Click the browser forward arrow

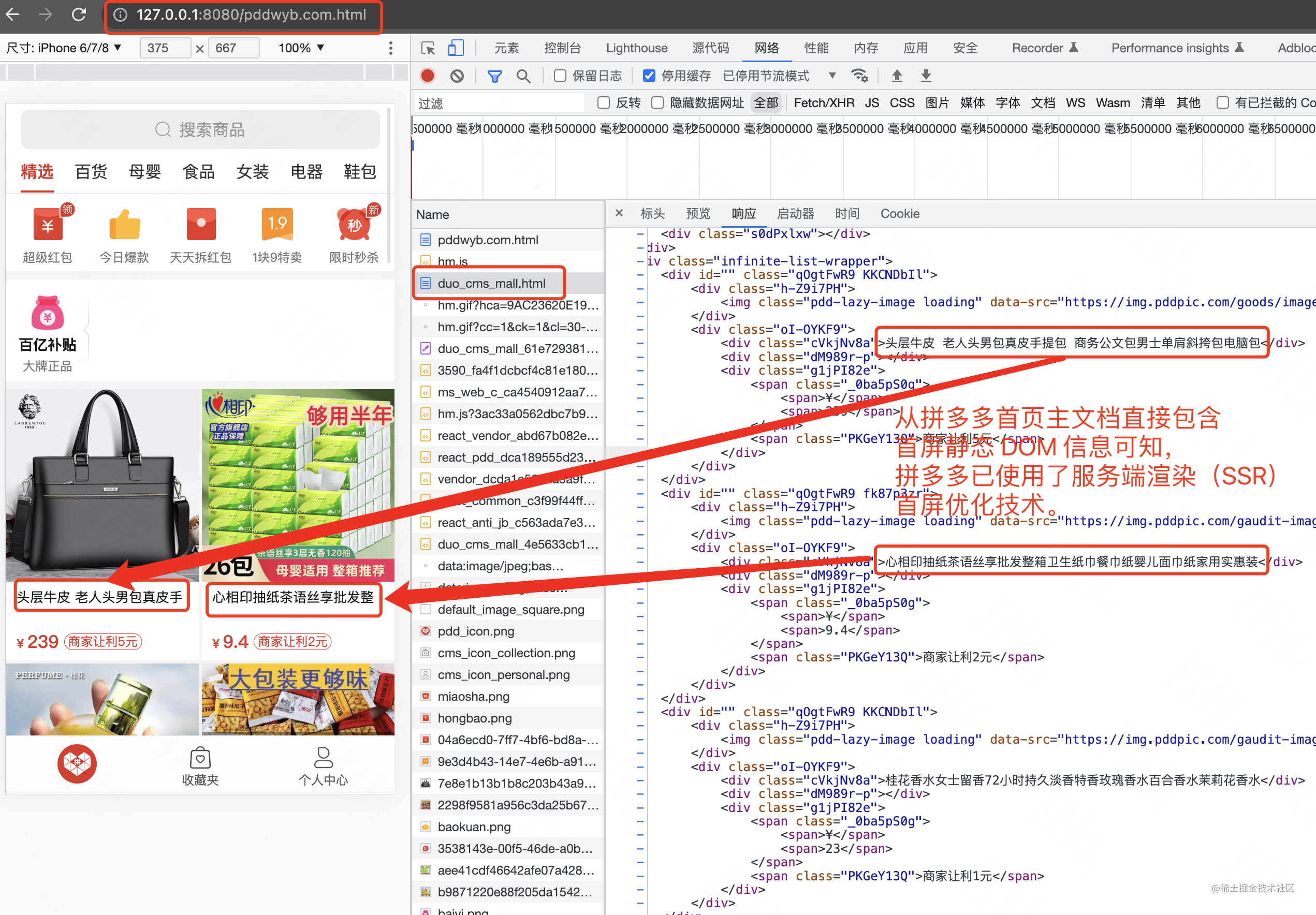[45, 14]
